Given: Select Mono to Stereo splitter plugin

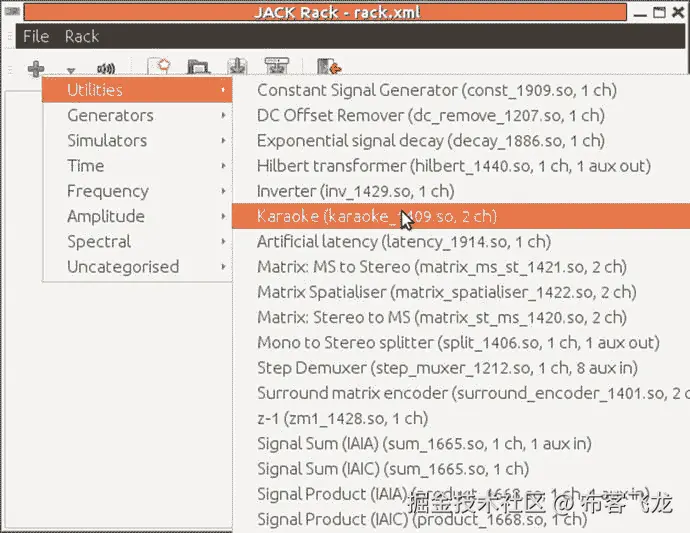Looking at the screenshot, I should pyautogui.click(x=461, y=342).
